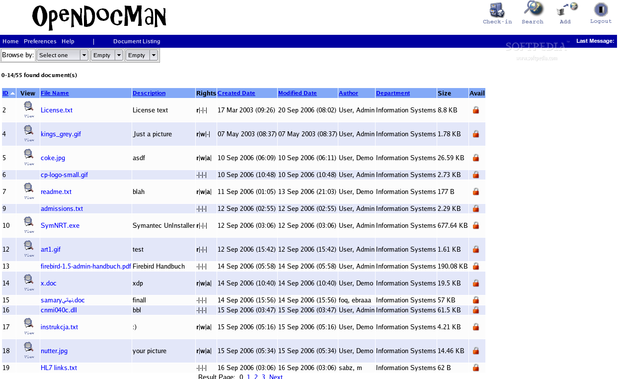Open the kings_grey.gif file link
Image resolution: width=620 pixels, height=379 pixels.
click(61, 134)
